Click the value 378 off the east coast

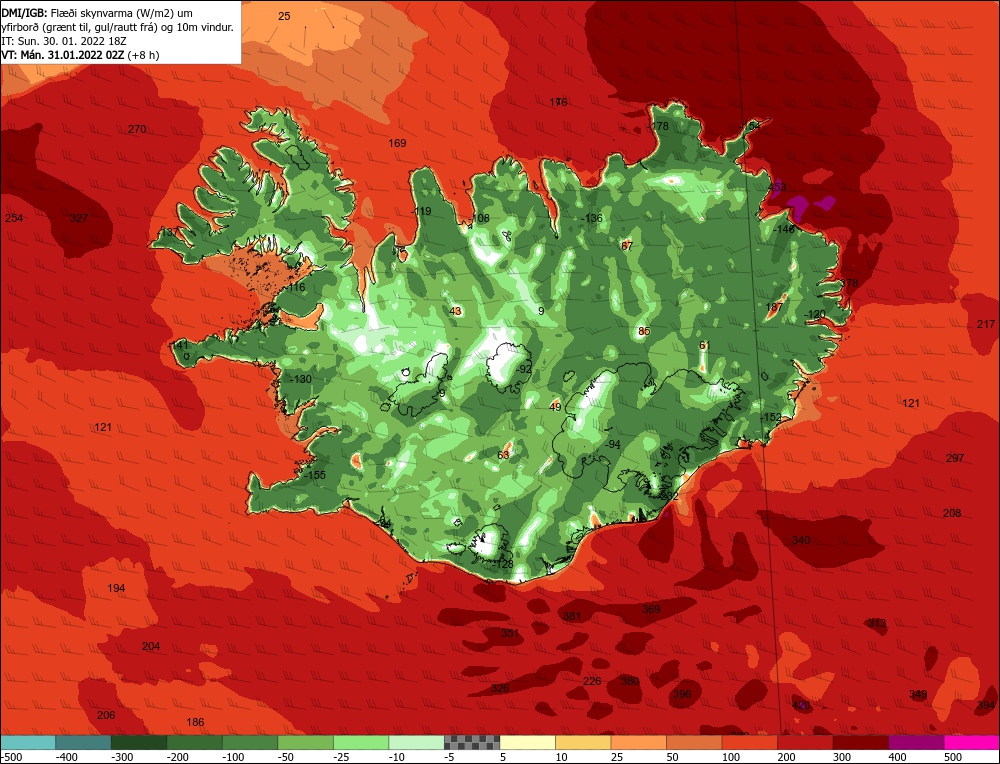click(849, 283)
